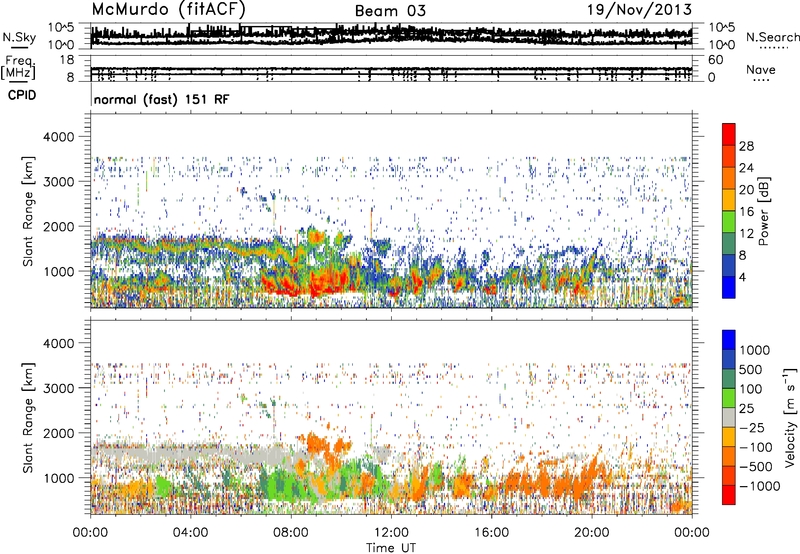Click the "20" tick on the power colorbar
The width and height of the screenshot is (800, 554).
tap(746, 190)
